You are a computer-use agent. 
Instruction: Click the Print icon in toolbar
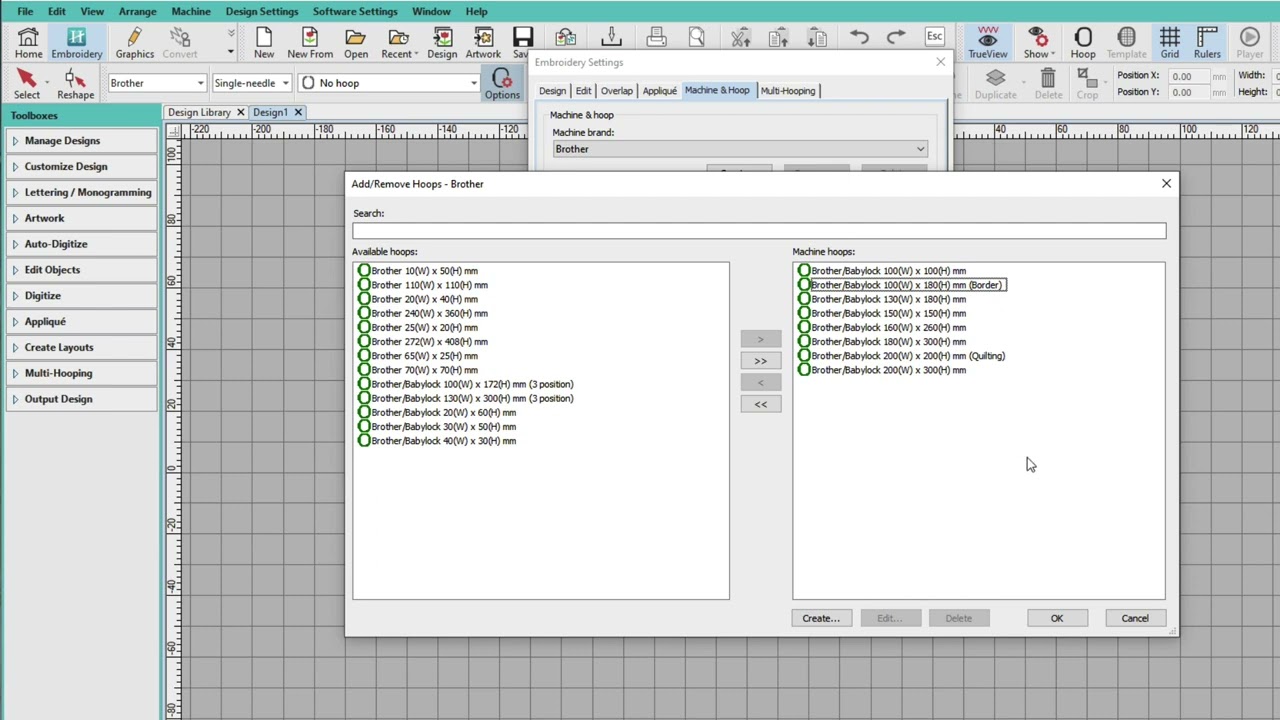pos(657,38)
